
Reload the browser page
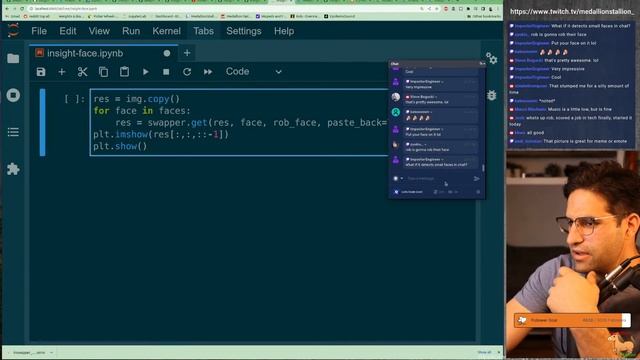click(x=22, y=9)
